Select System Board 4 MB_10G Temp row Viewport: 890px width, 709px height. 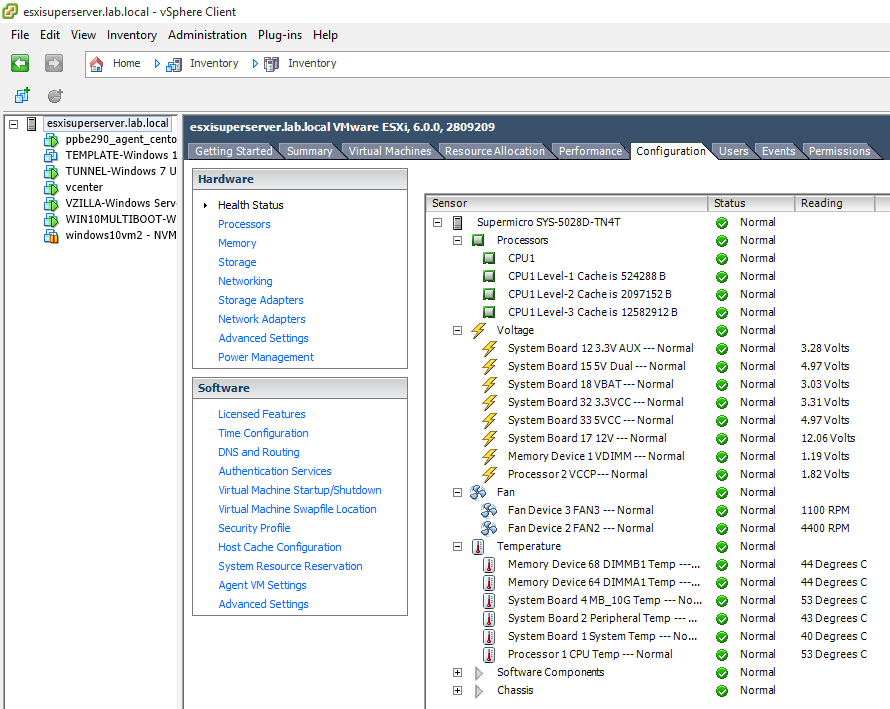pos(604,601)
